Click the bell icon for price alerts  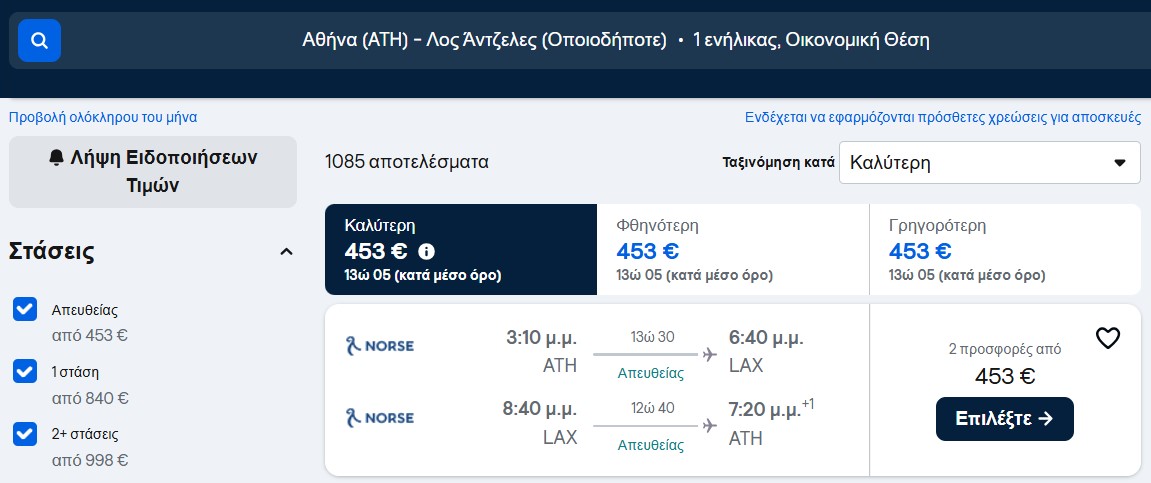pos(57,158)
